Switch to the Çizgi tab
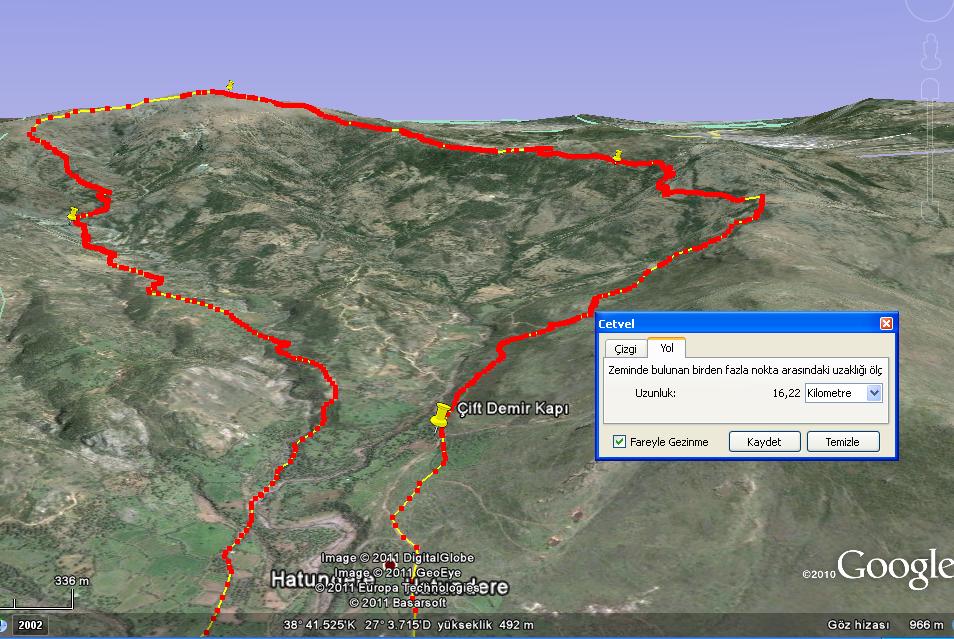The height and width of the screenshot is (639, 954). tap(625, 349)
